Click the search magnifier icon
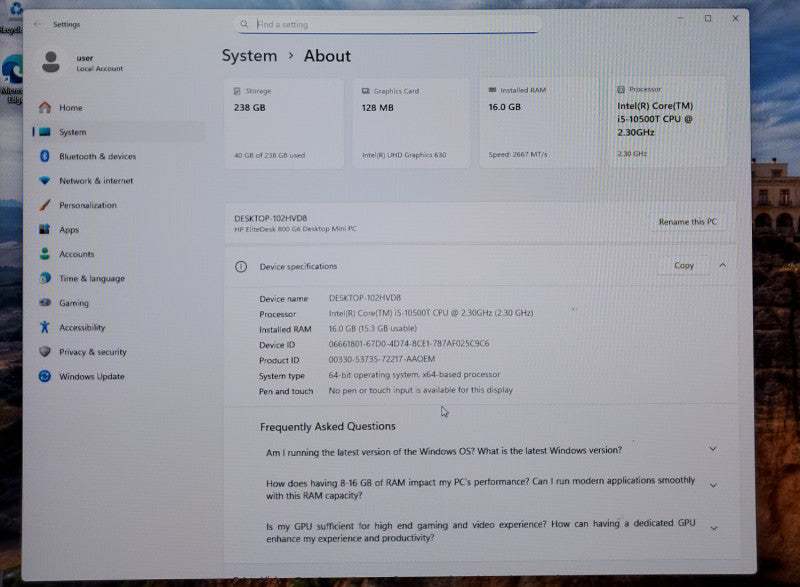This screenshot has height=587, width=800. click(244, 23)
